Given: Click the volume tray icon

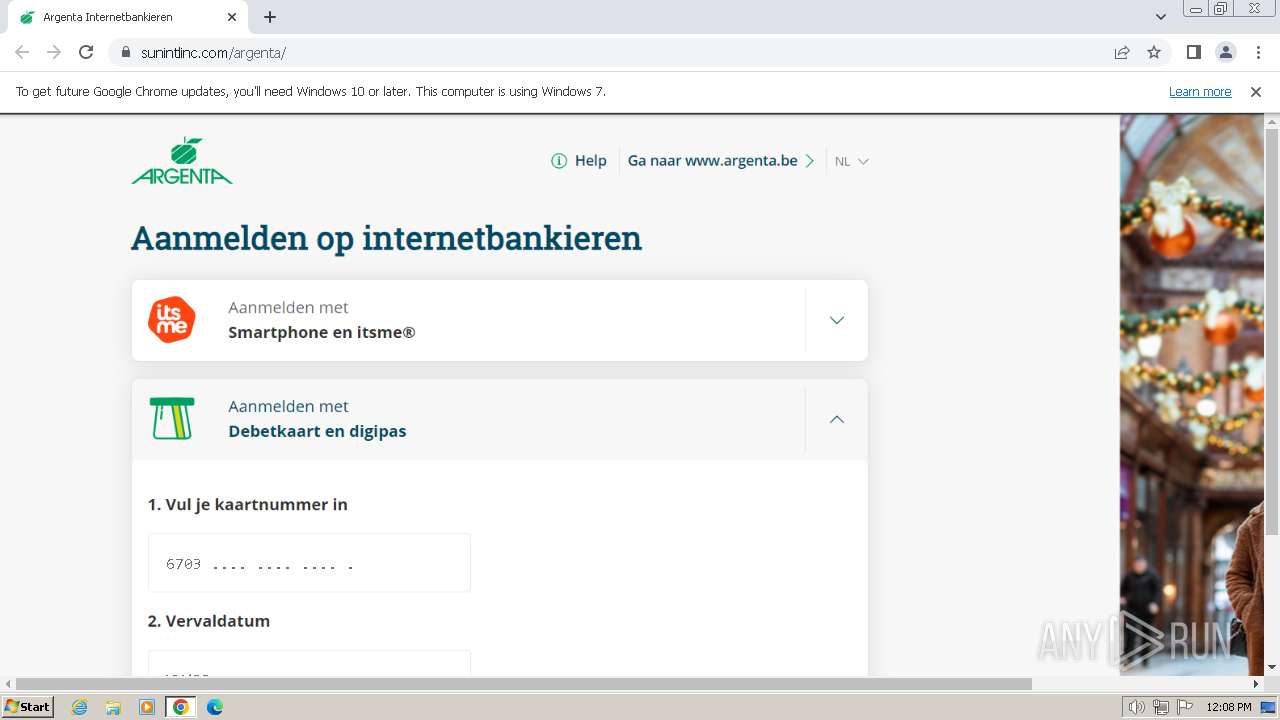Looking at the screenshot, I should point(1137,707).
